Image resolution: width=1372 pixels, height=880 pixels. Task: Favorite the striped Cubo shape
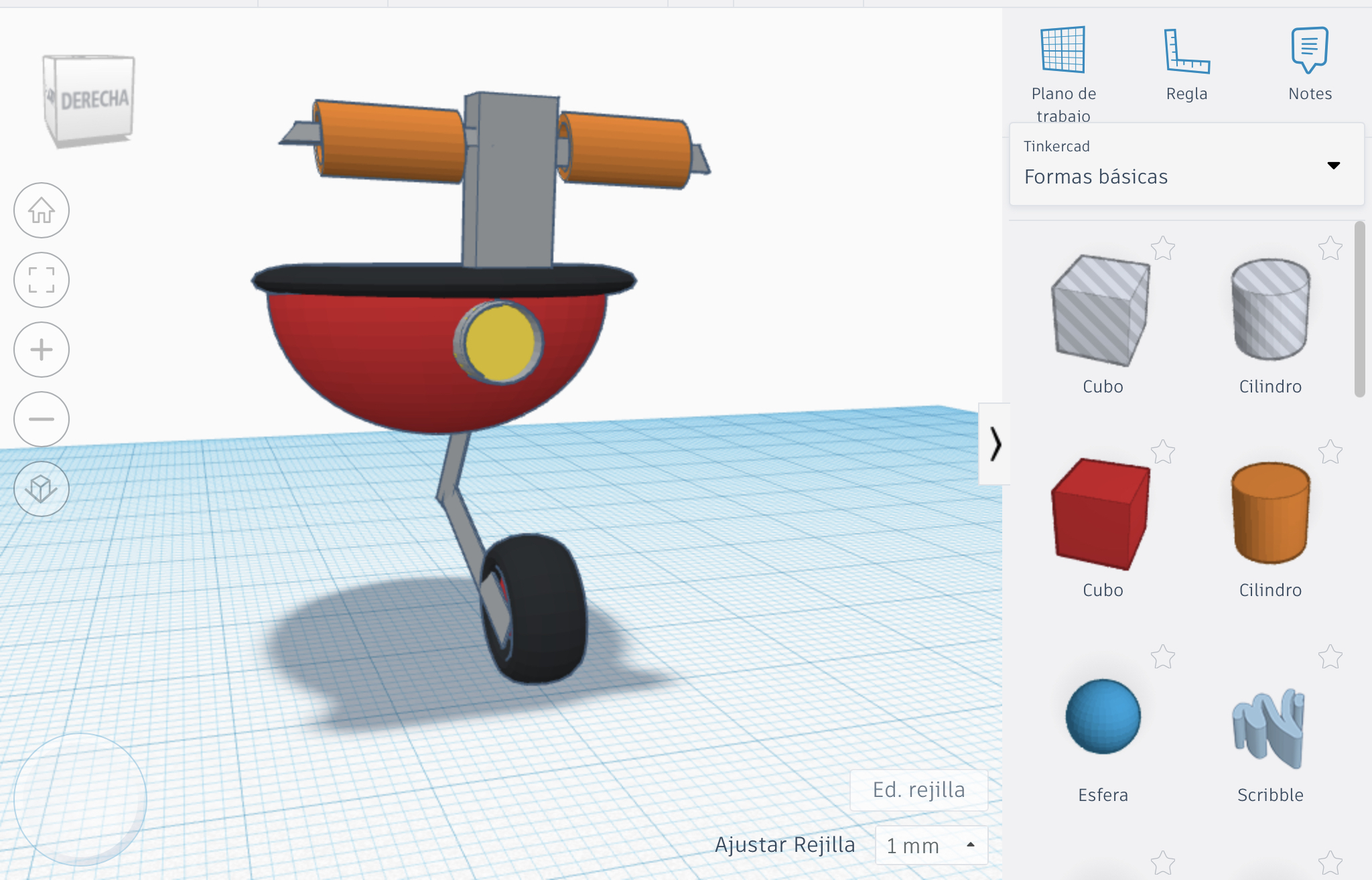pyautogui.click(x=1164, y=248)
